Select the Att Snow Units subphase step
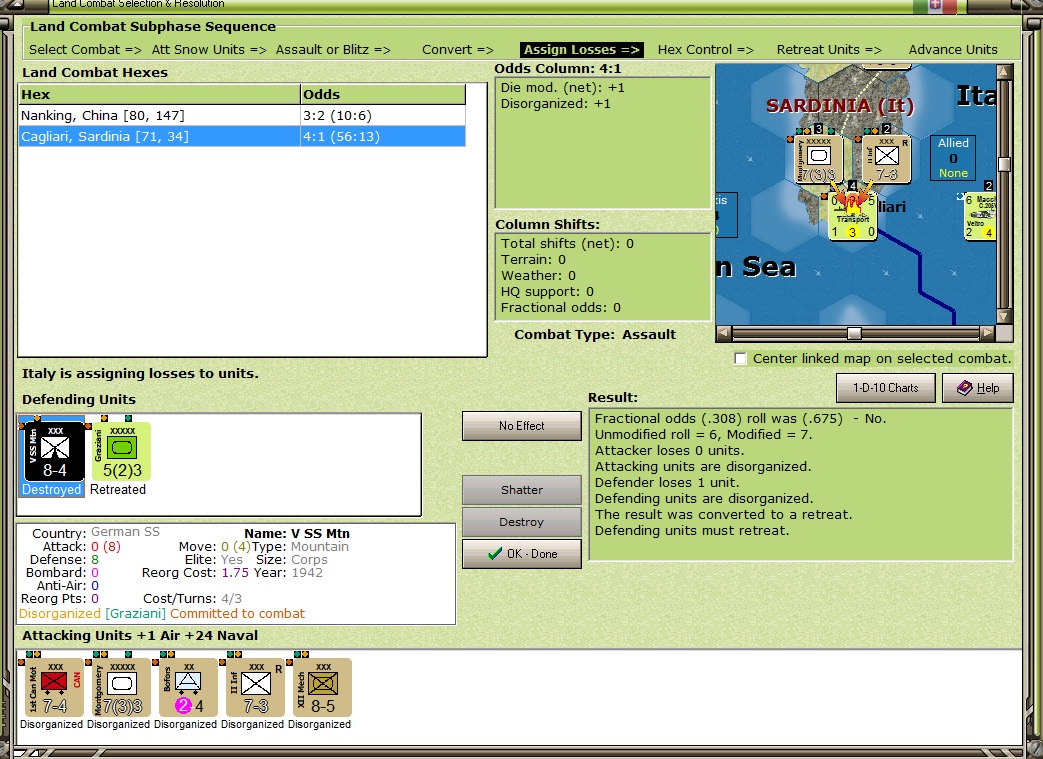The height and width of the screenshot is (759, 1043). 209,50
